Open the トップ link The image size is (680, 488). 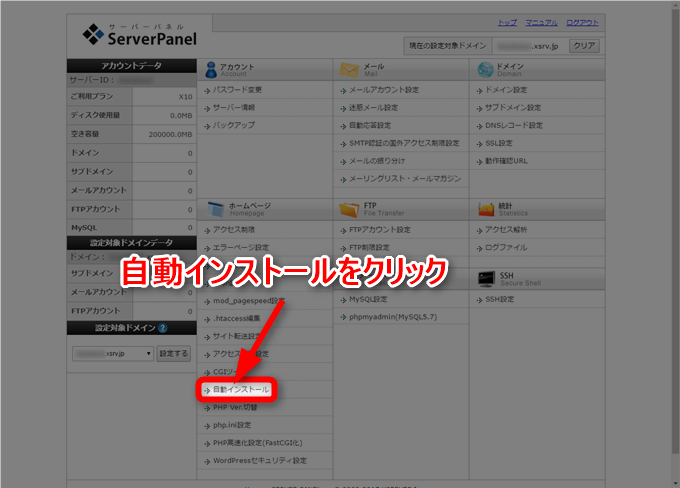pos(507,23)
